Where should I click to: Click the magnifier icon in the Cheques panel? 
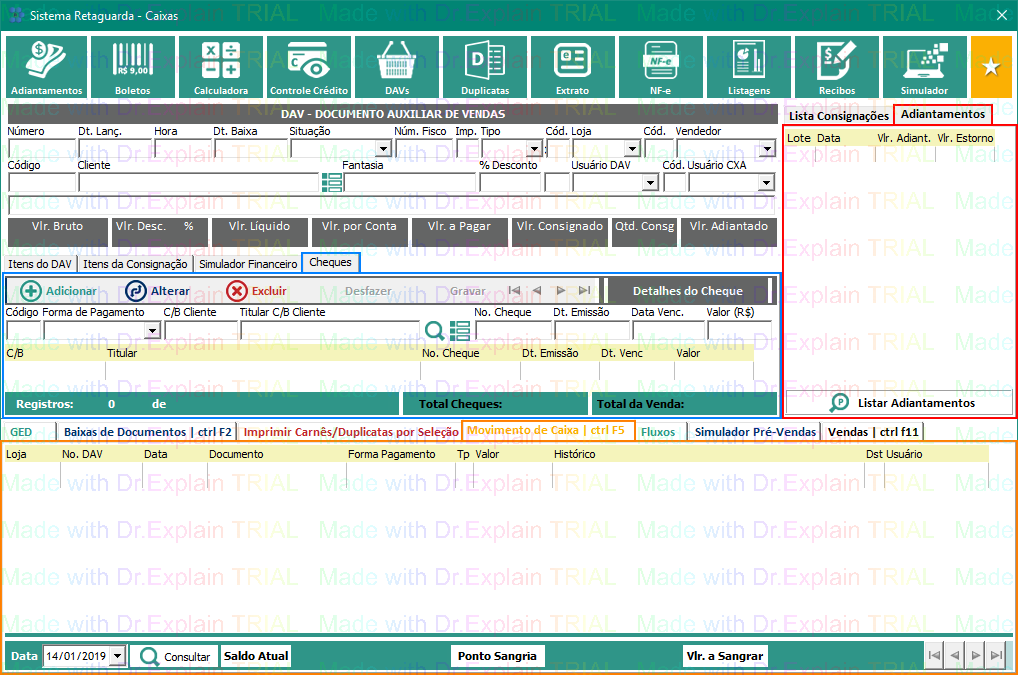pyautogui.click(x=435, y=331)
